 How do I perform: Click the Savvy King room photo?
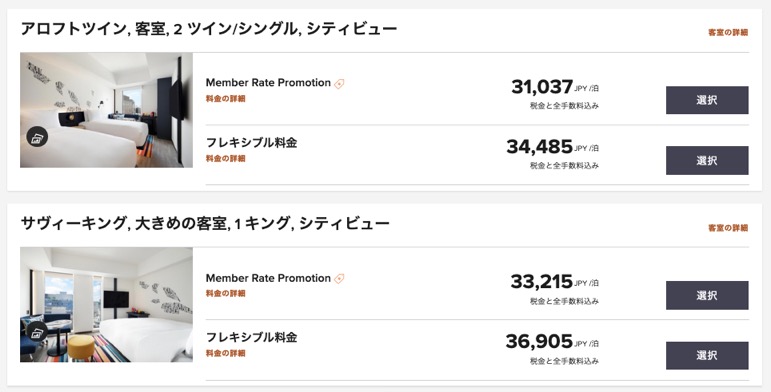(x=106, y=304)
